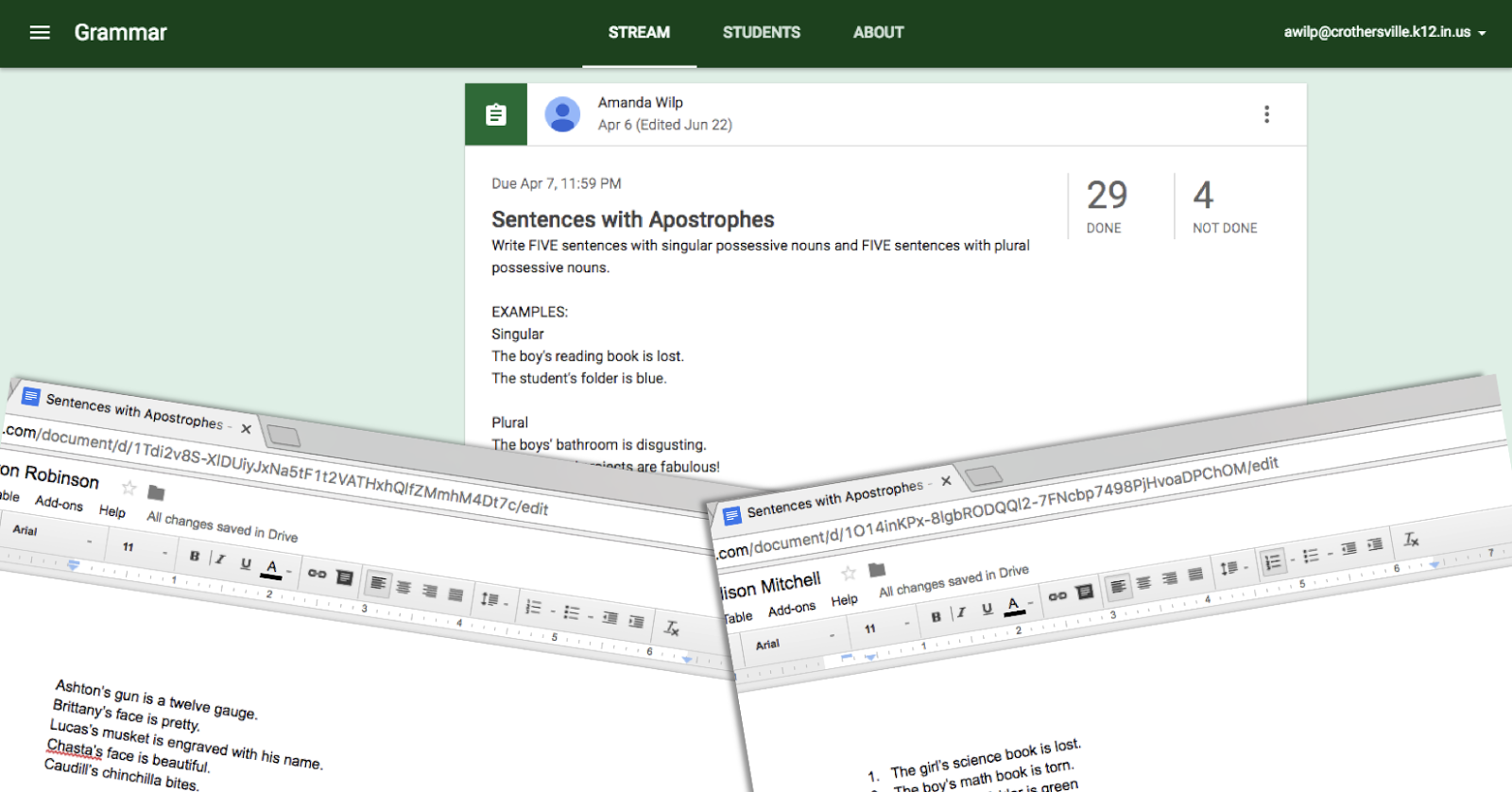The height and width of the screenshot is (792, 1512).
Task: Click move-to-folder icon in Robinson's document
Action: click(x=157, y=492)
